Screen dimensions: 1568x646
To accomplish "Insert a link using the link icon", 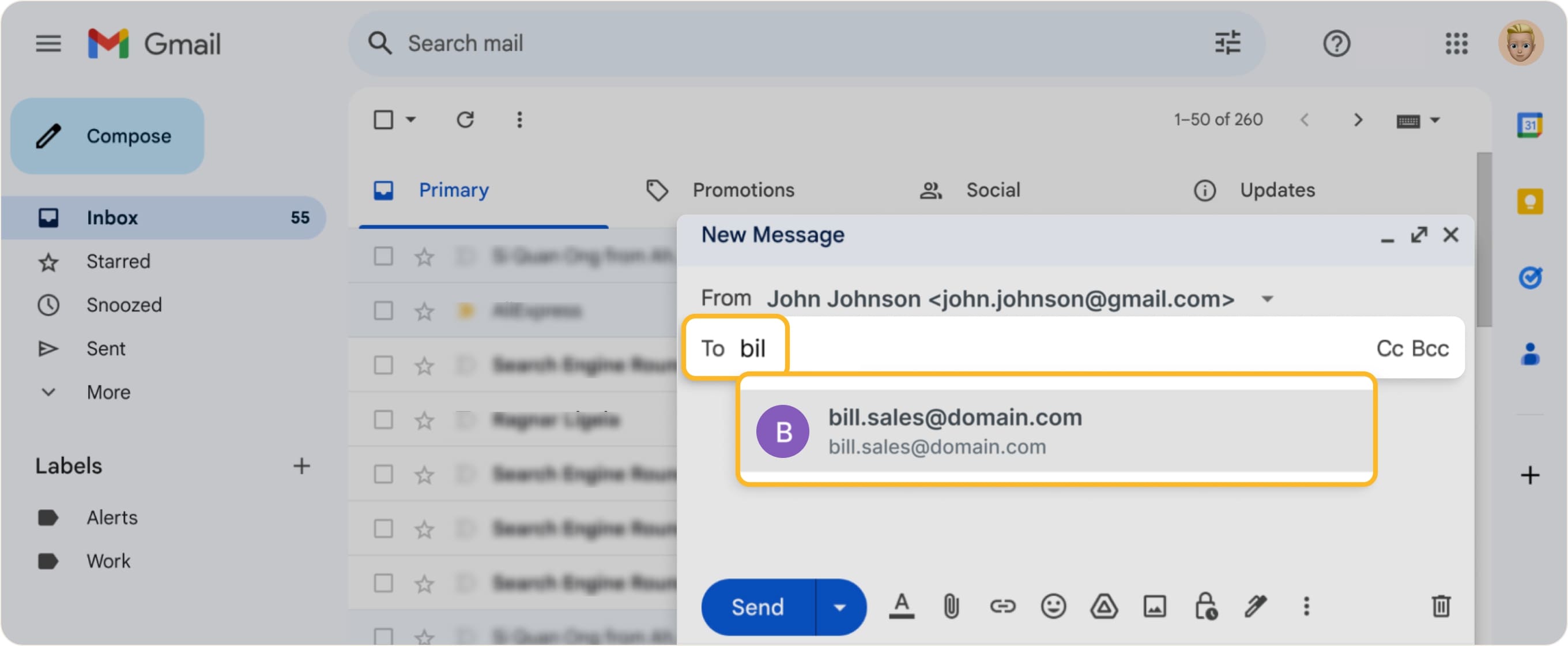I will [1002, 606].
